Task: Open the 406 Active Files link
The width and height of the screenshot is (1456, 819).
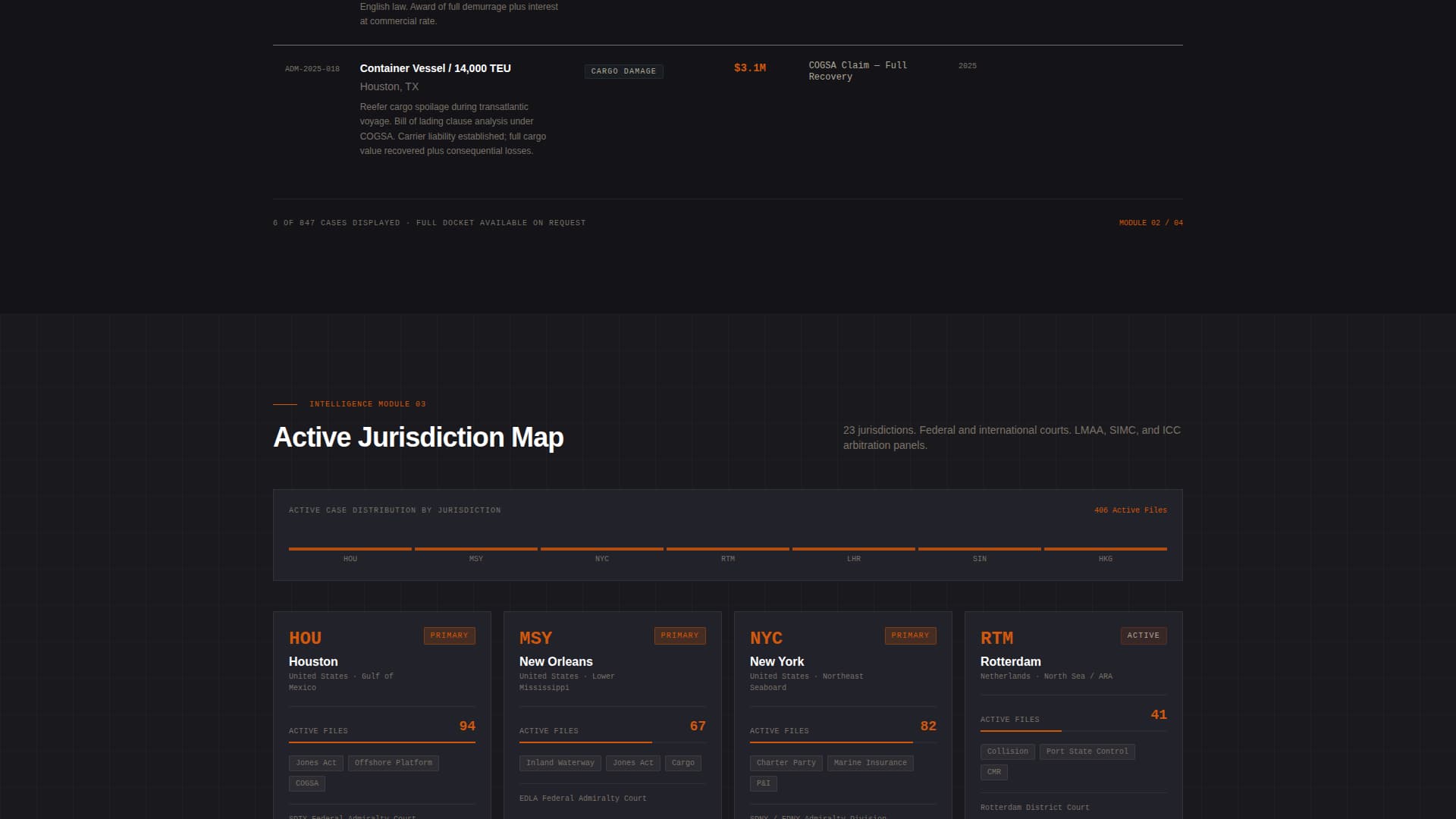Action: 1129,510
